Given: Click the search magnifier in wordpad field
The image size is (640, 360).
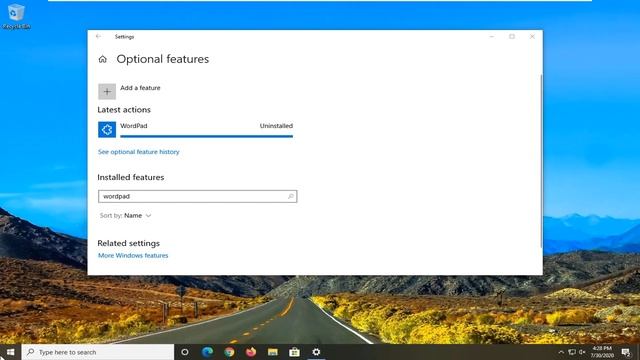Looking at the screenshot, I should (291, 196).
